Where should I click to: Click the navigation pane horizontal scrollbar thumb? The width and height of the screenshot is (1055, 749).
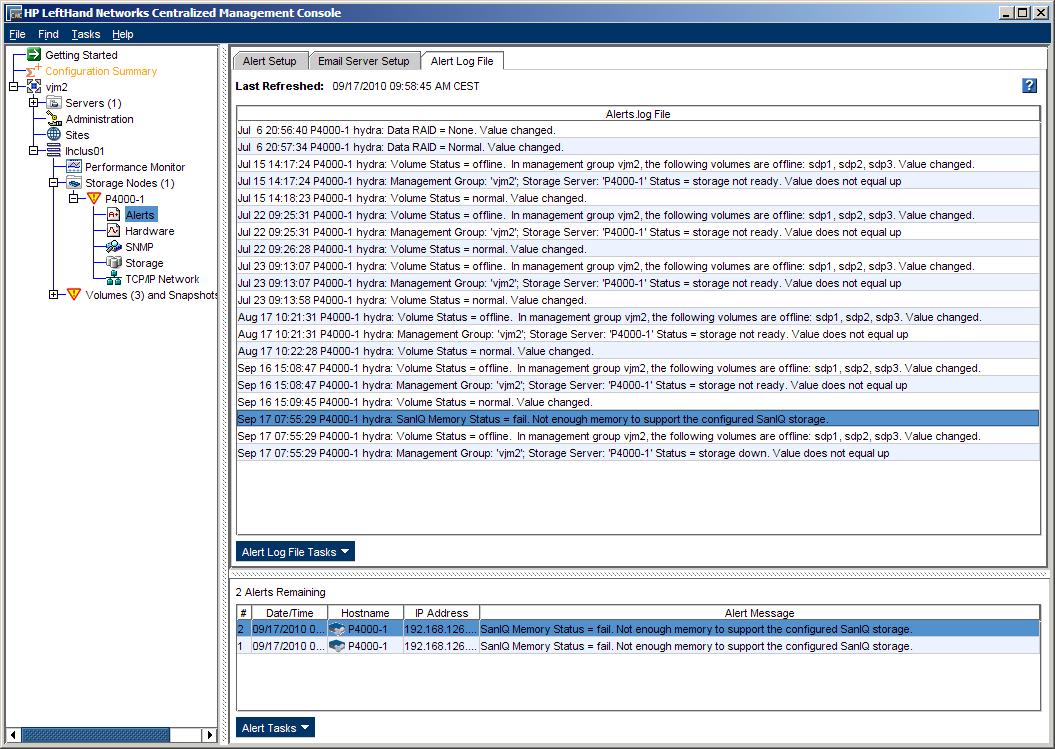tap(94, 735)
